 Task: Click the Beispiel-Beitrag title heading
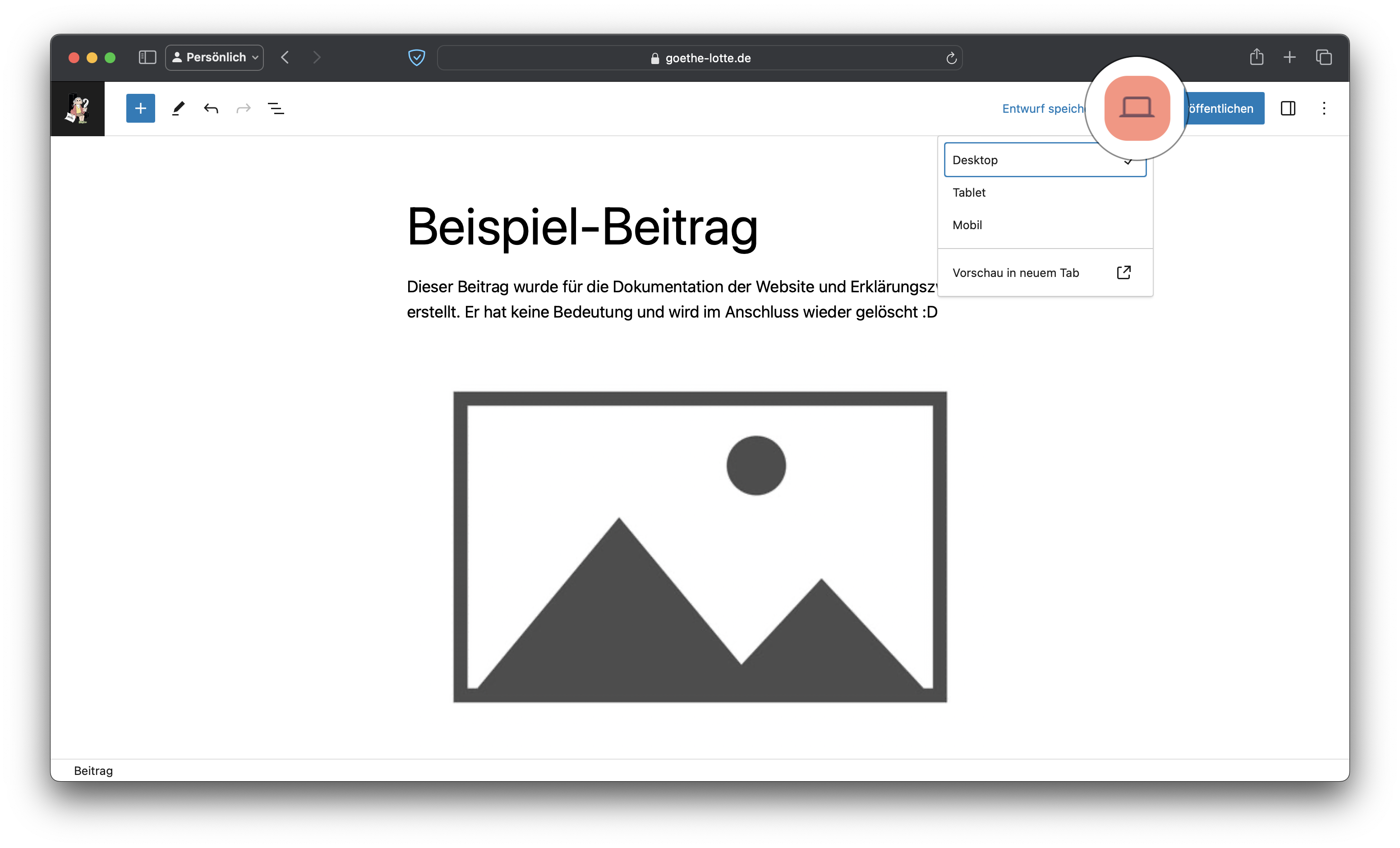[582, 227]
